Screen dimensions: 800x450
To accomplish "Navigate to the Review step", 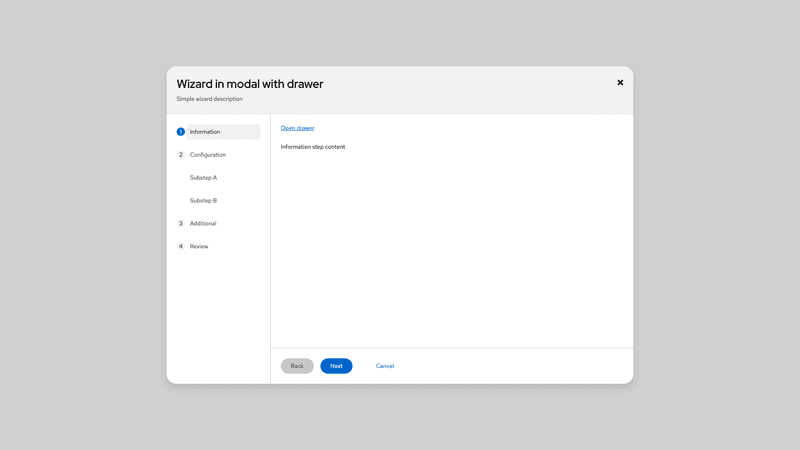I will click(x=199, y=246).
